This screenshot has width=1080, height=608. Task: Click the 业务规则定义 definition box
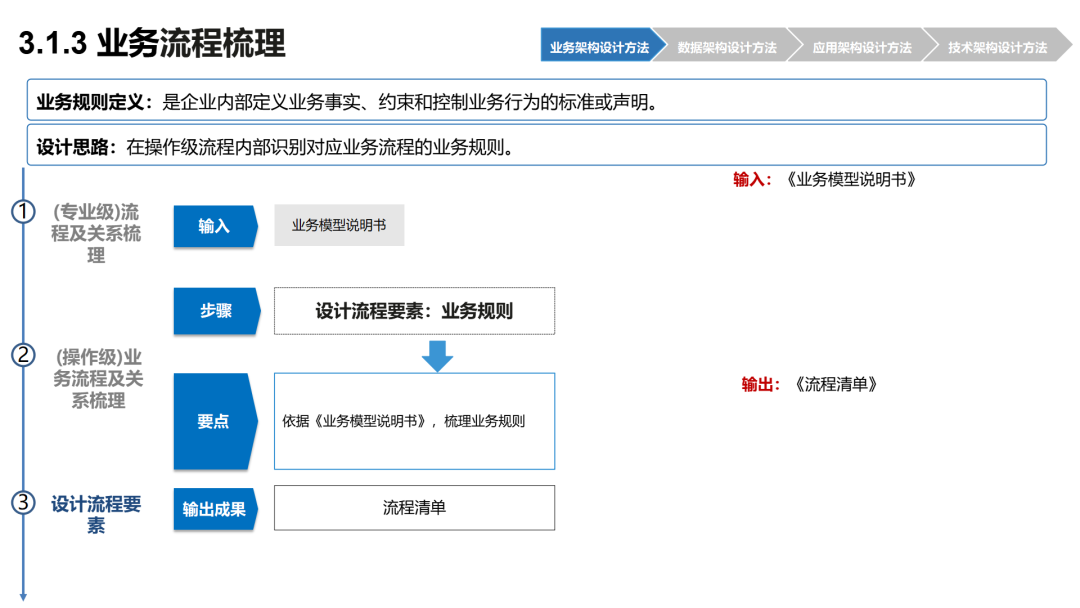[537, 100]
